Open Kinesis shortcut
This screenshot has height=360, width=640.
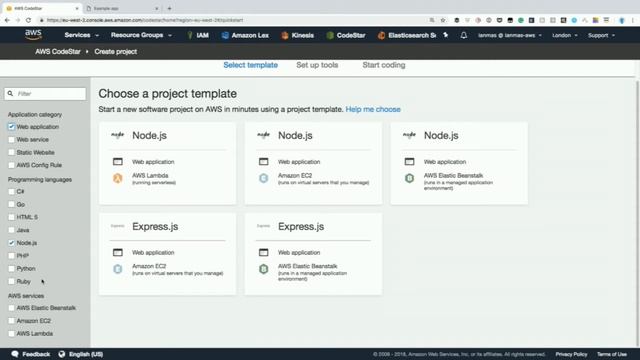click(298, 36)
